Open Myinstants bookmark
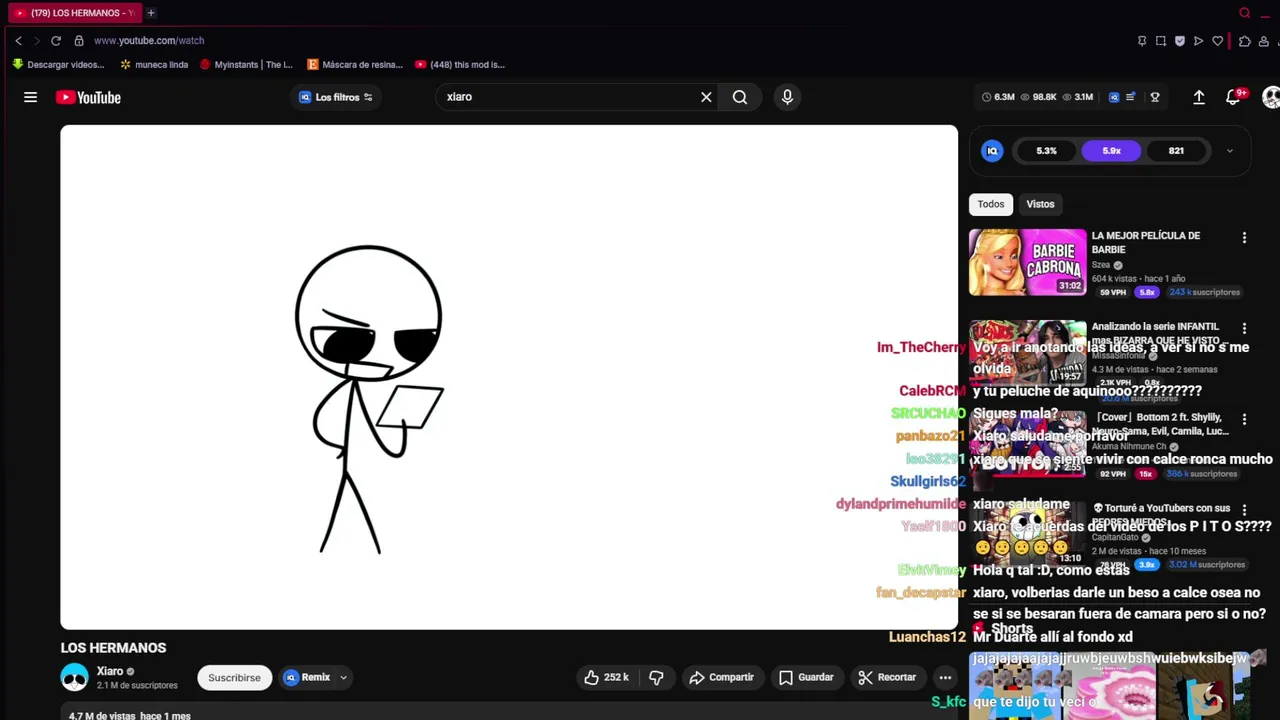The height and width of the screenshot is (720, 1280). (x=246, y=65)
